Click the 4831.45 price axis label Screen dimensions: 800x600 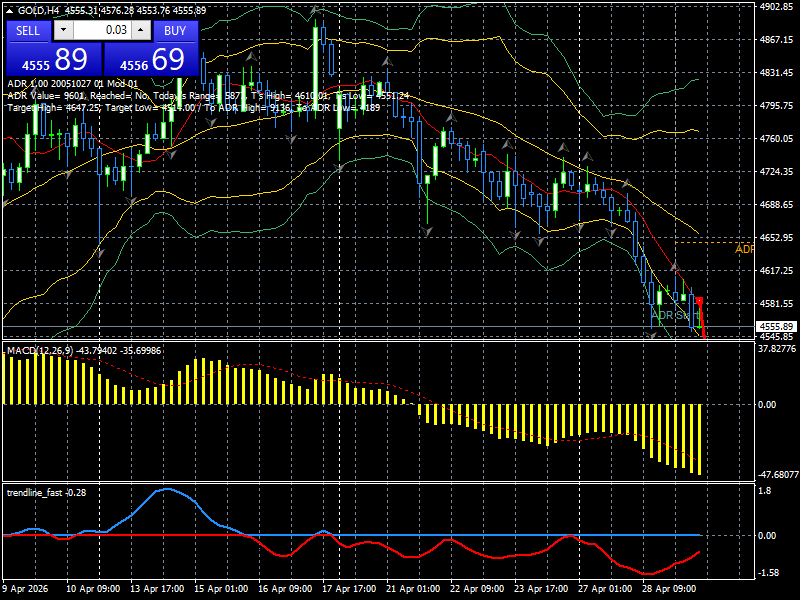point(776,73)
